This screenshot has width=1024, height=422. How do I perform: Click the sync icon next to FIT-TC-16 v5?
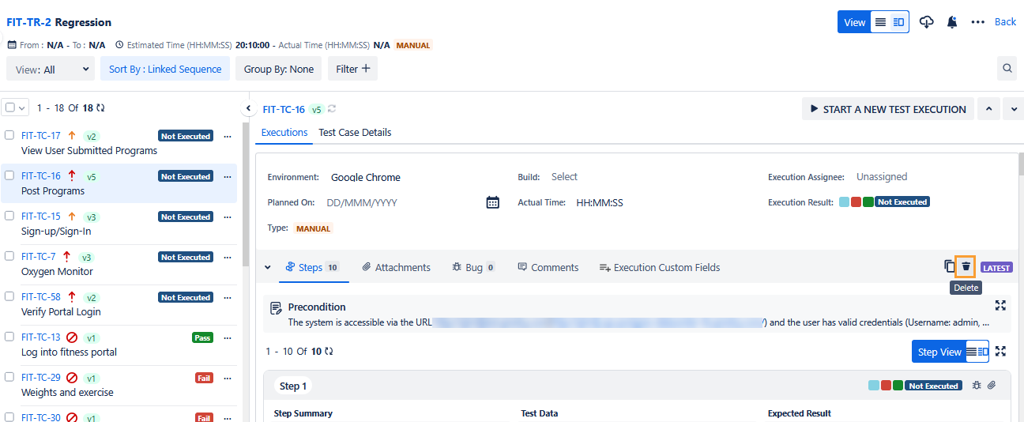(x=332, y=109)
